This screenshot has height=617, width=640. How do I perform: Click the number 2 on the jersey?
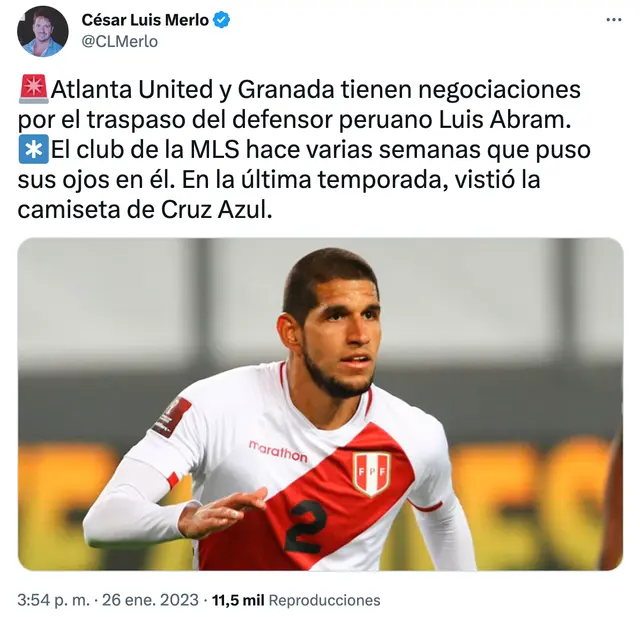(306, 527)
